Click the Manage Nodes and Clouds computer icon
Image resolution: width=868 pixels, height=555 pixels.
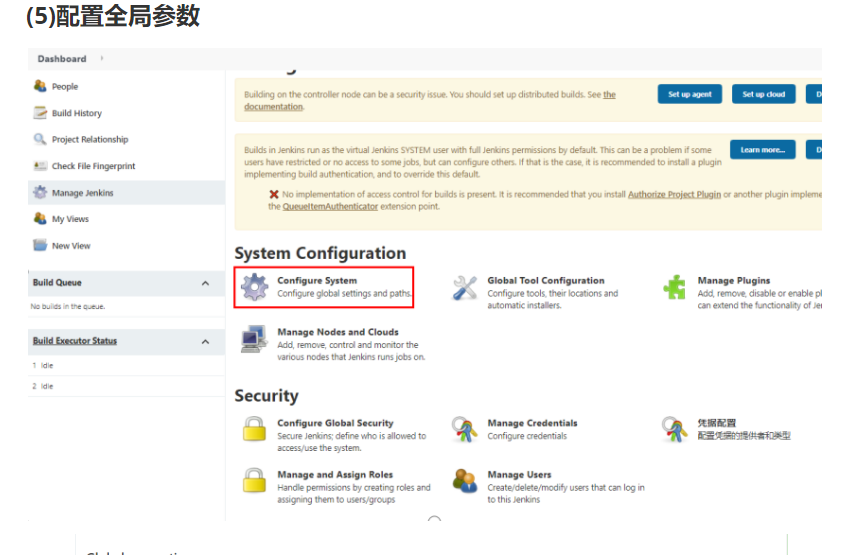click(x=254, y=339)
